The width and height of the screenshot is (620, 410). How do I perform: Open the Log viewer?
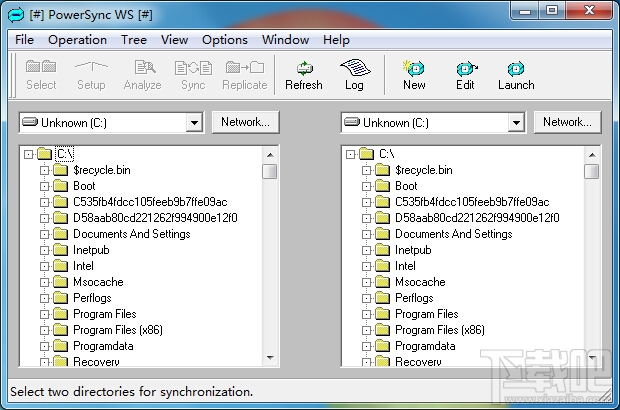pyautogui.click(x=354, y=75)
